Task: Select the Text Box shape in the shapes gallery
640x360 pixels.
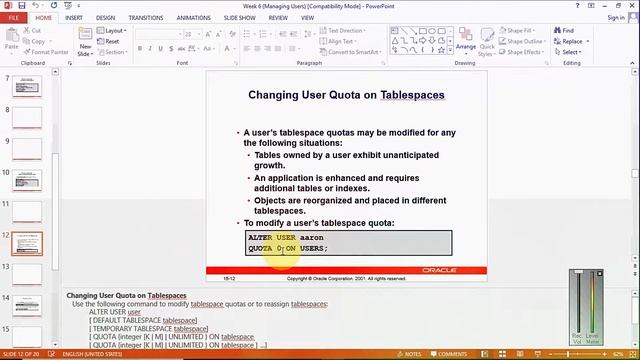Action: click(395, 31)
